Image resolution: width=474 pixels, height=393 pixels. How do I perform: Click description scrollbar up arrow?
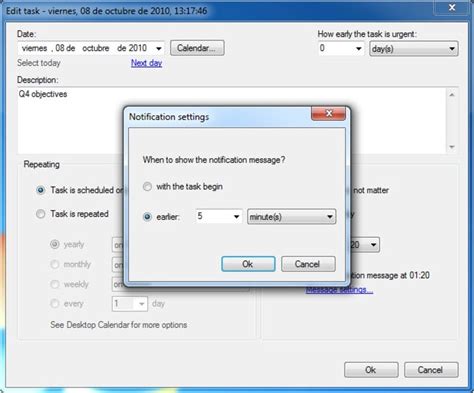click(x=452, y=95)
